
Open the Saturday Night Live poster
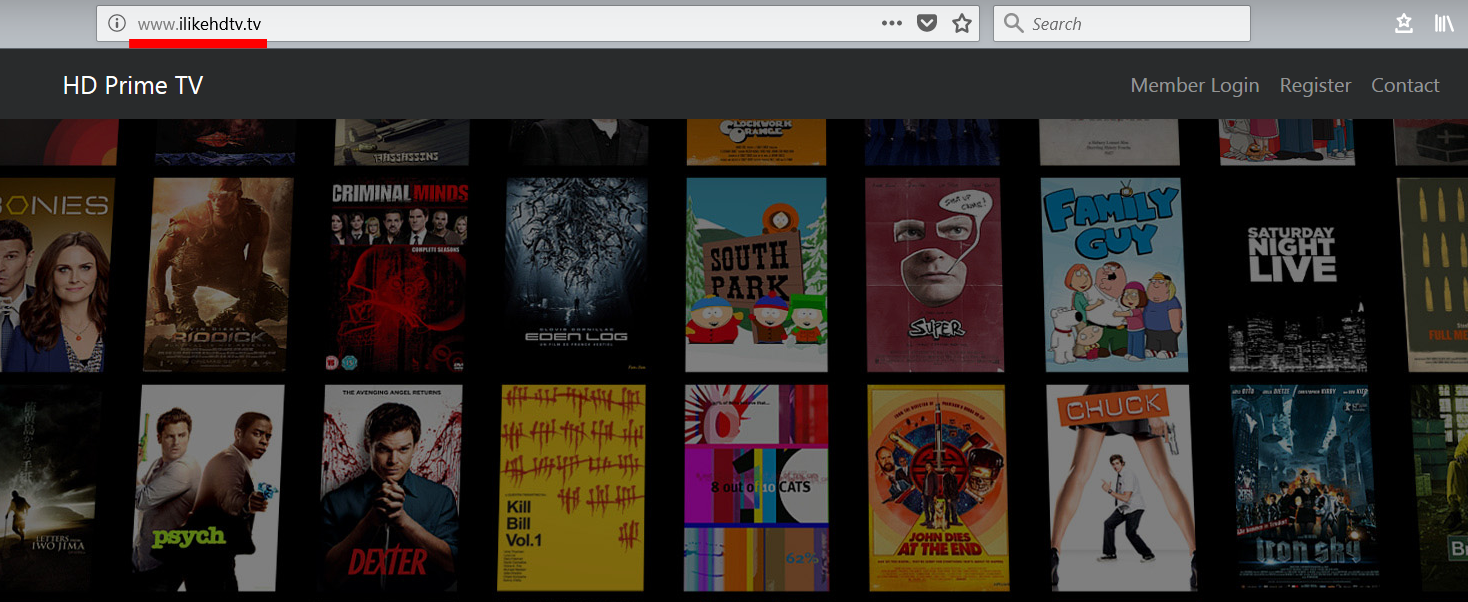(1291, 275)
